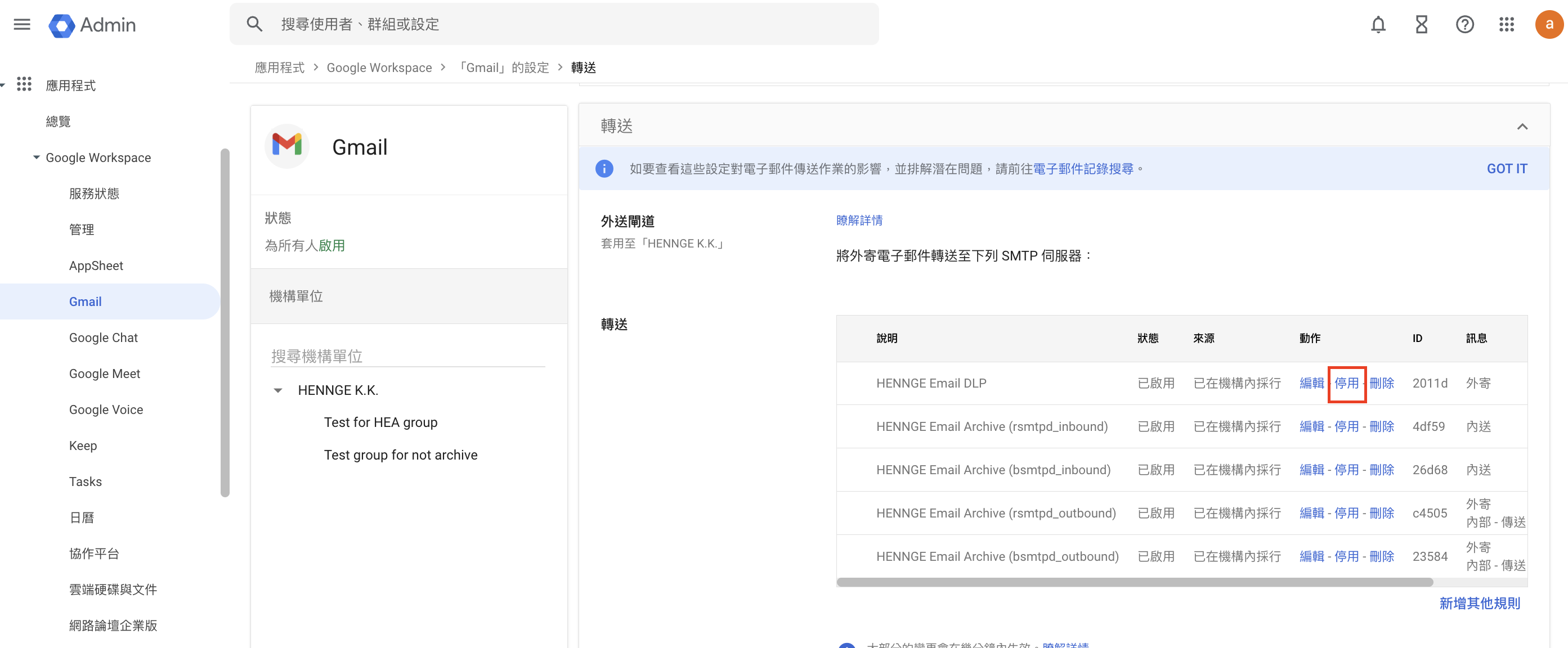The width and height of the screenshot is (1568, 648).
Task: Click 刪除 for HENNGE Email DLP
Action: point(1381,383)
